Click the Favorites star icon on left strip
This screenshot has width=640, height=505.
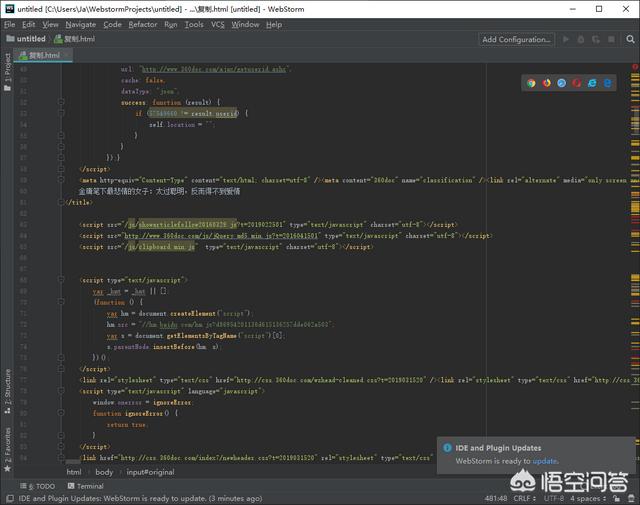coord(7,468)
